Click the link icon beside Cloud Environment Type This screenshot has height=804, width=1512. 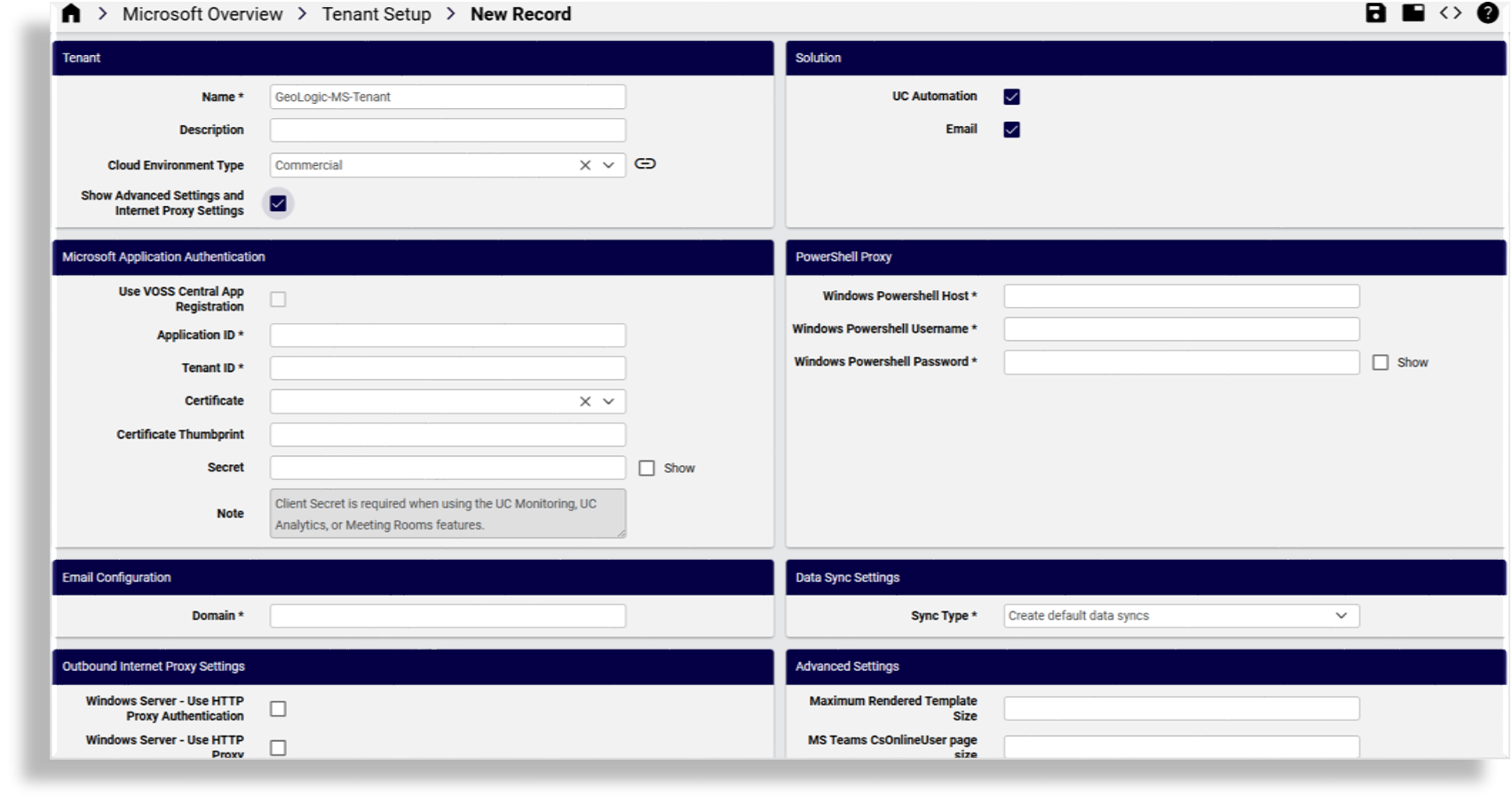click(645, 164)
